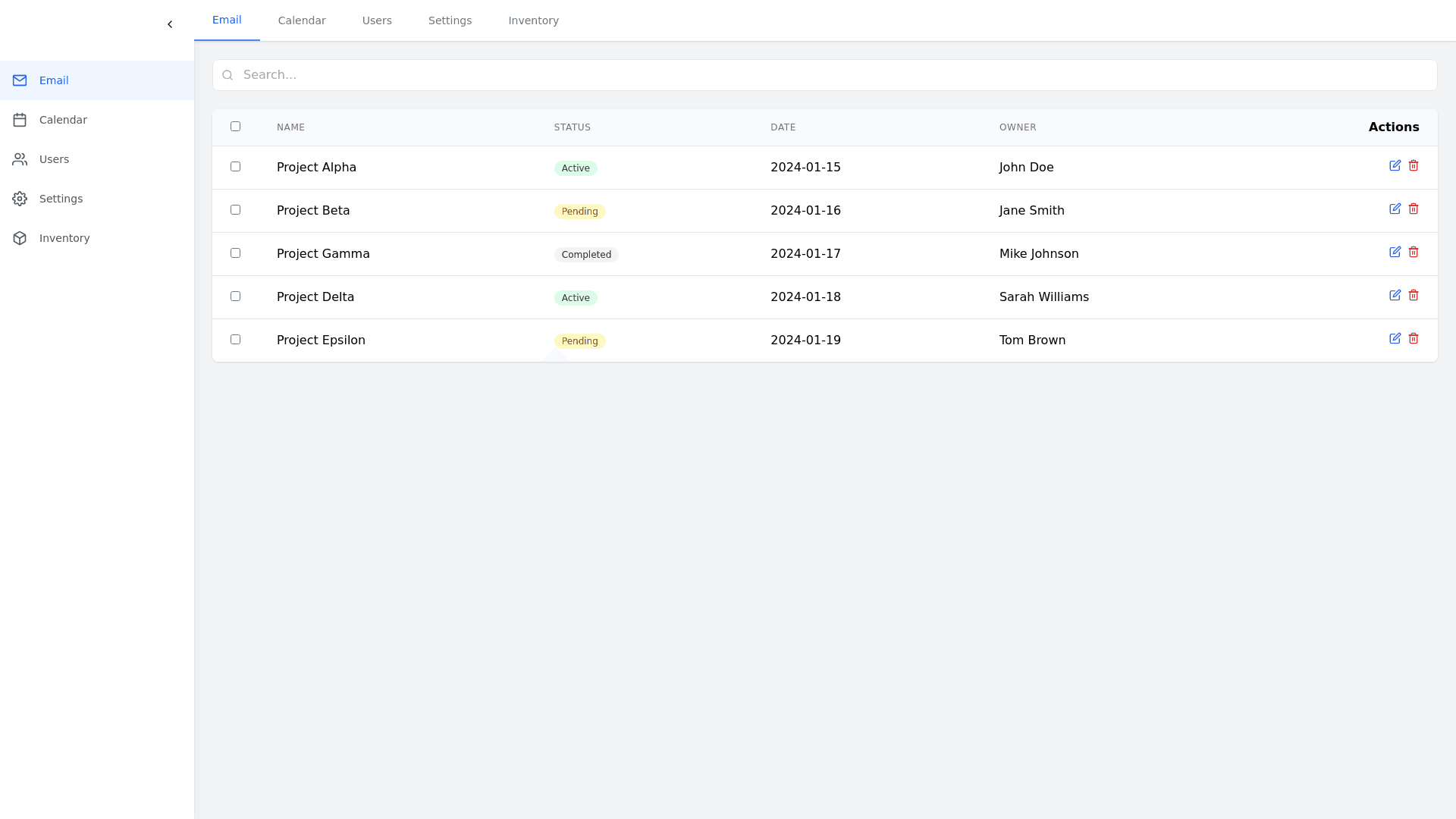Click the Users icon in the sidebar
Viewport: 1456px width, 819px height.
(19, 158)
